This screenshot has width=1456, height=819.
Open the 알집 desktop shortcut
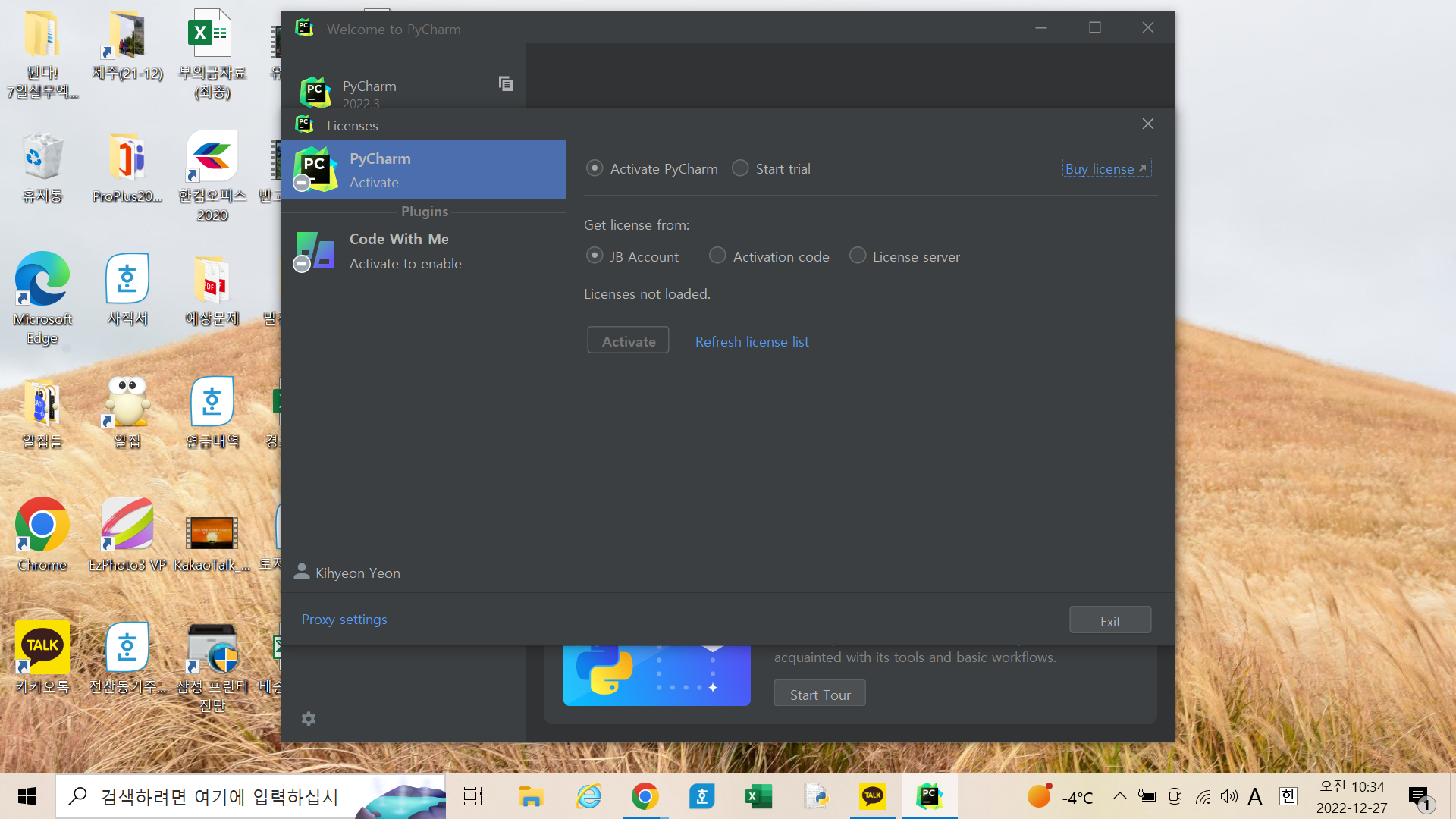[x=127, y=413]
